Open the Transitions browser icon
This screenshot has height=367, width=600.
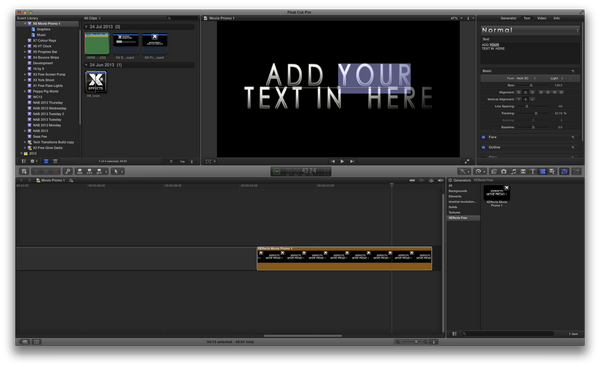[523, 171]
